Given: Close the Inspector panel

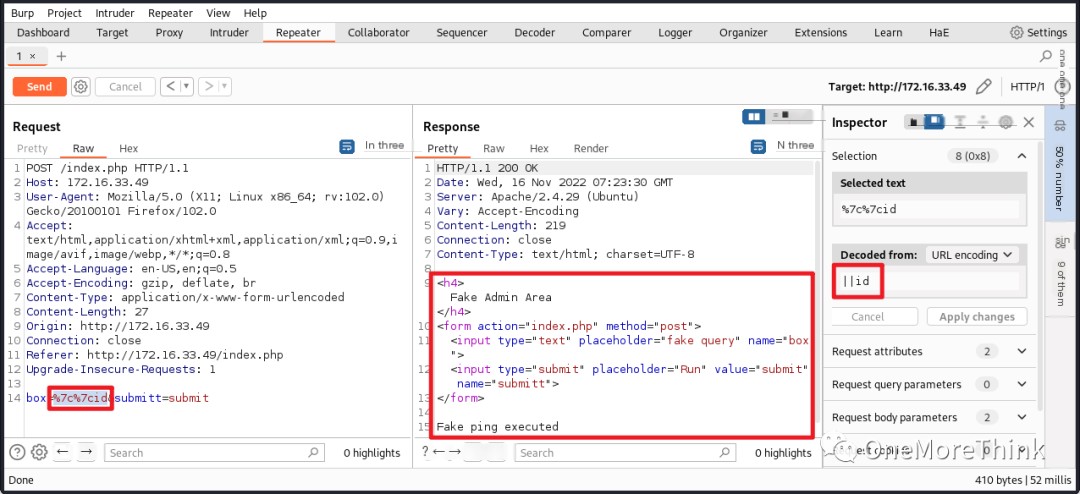Looking at the screenshot, I should 1029,122.
